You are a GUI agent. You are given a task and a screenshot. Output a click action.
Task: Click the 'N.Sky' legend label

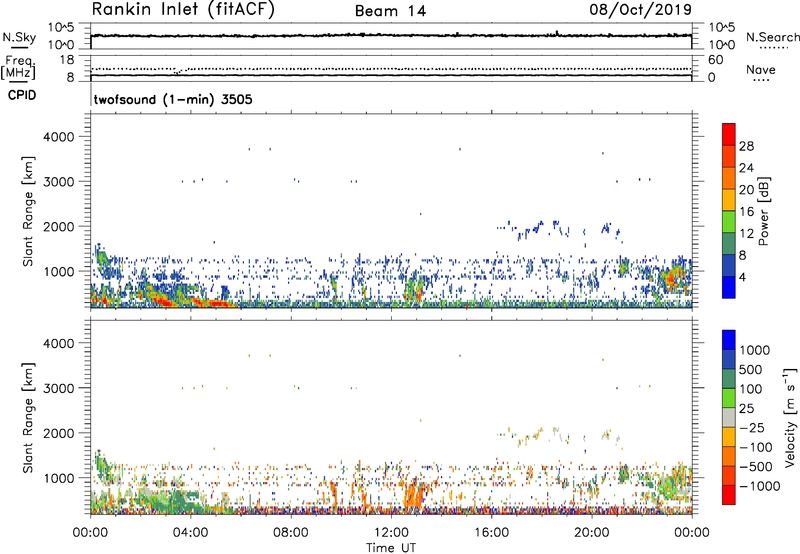pyautogui.click(x=19, y=37)
